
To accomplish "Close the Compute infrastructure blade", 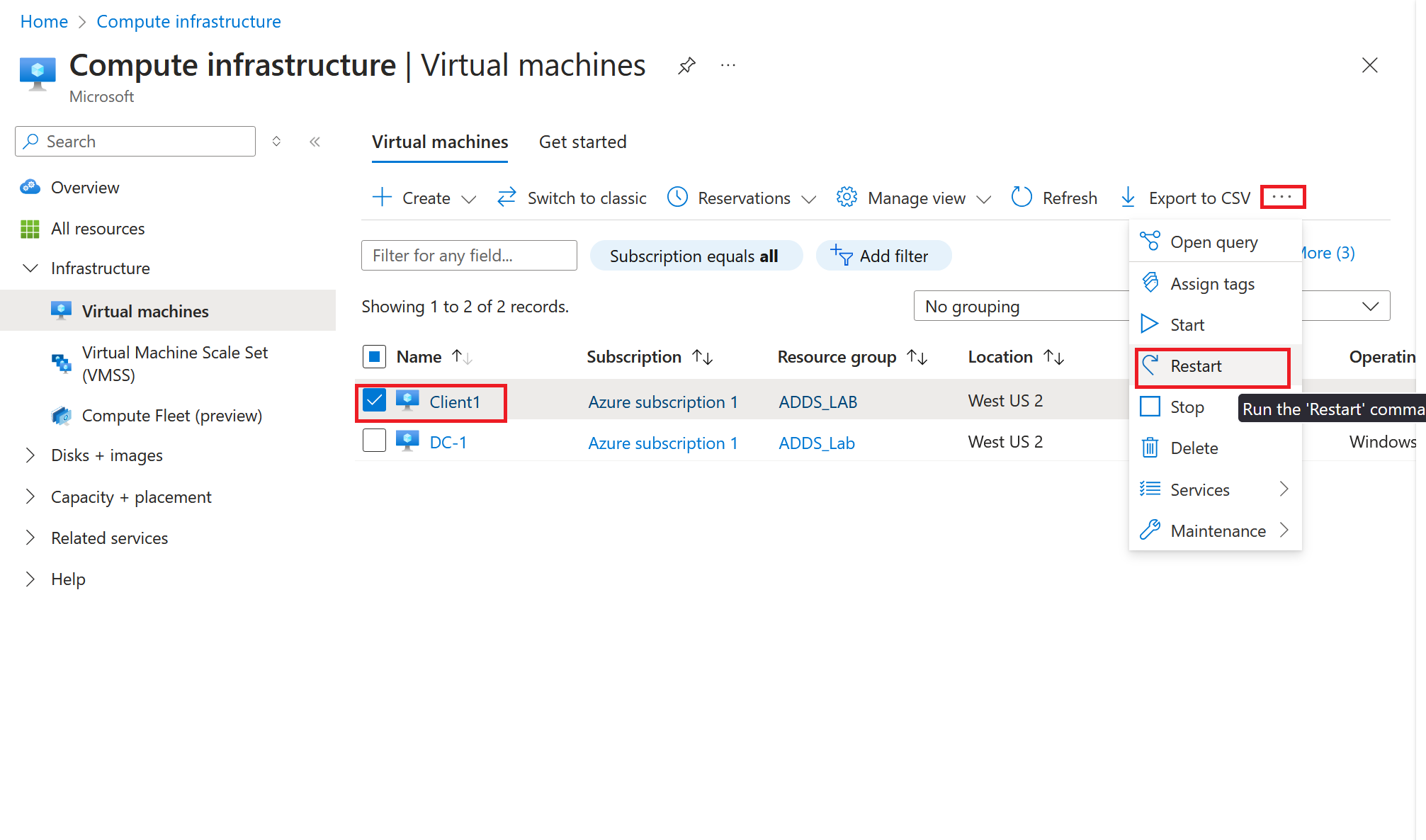I will 1370,66.
